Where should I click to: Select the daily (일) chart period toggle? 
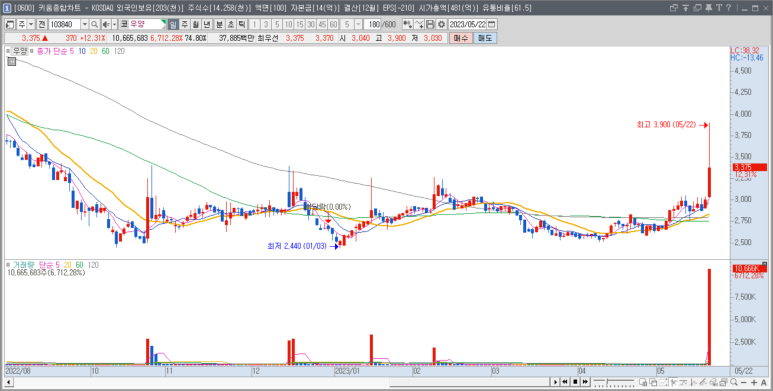pyautogui.click(x=173, y=24)
